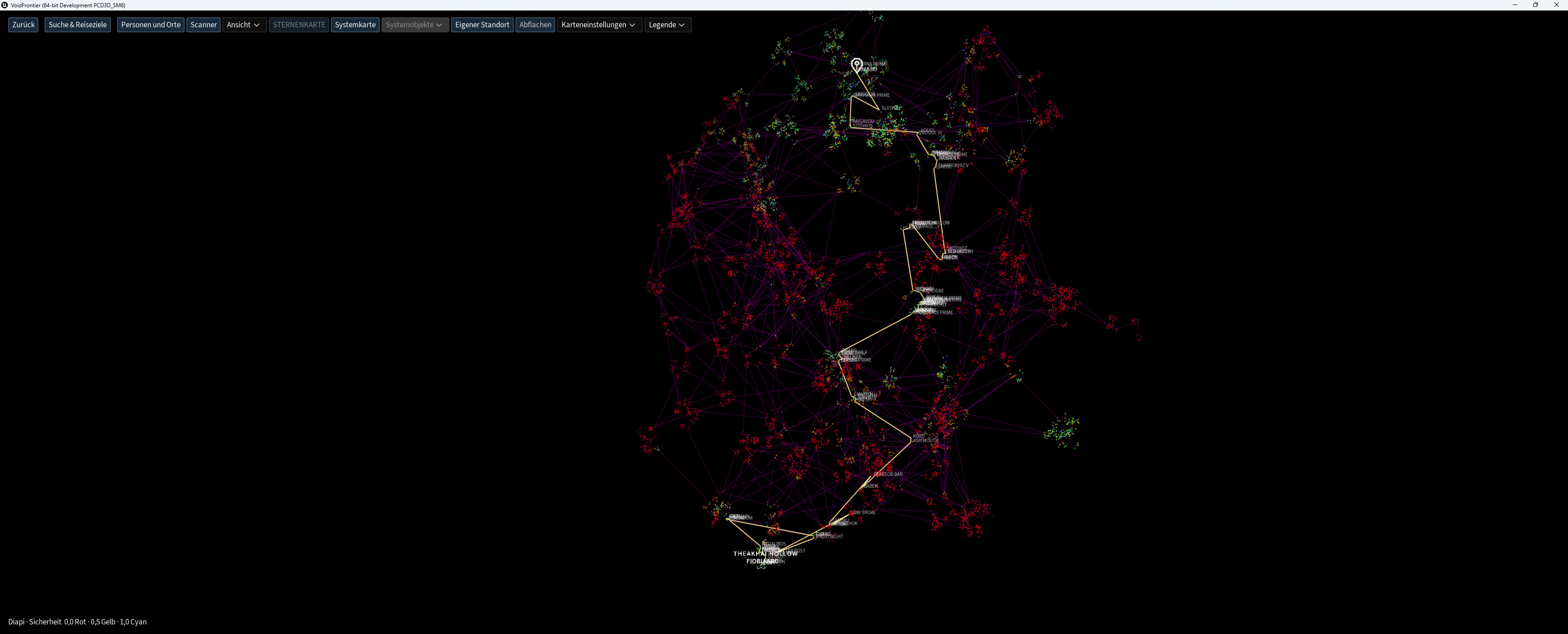Toggle Abflachen map flattening
The height and width of the screenshot is (634, 1568).
click(x=535, y=25)
